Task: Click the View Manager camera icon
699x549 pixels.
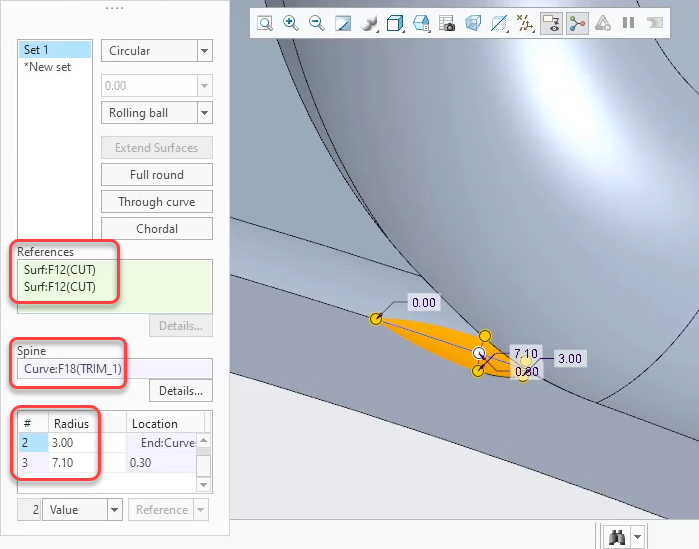Action: [447, 22]
